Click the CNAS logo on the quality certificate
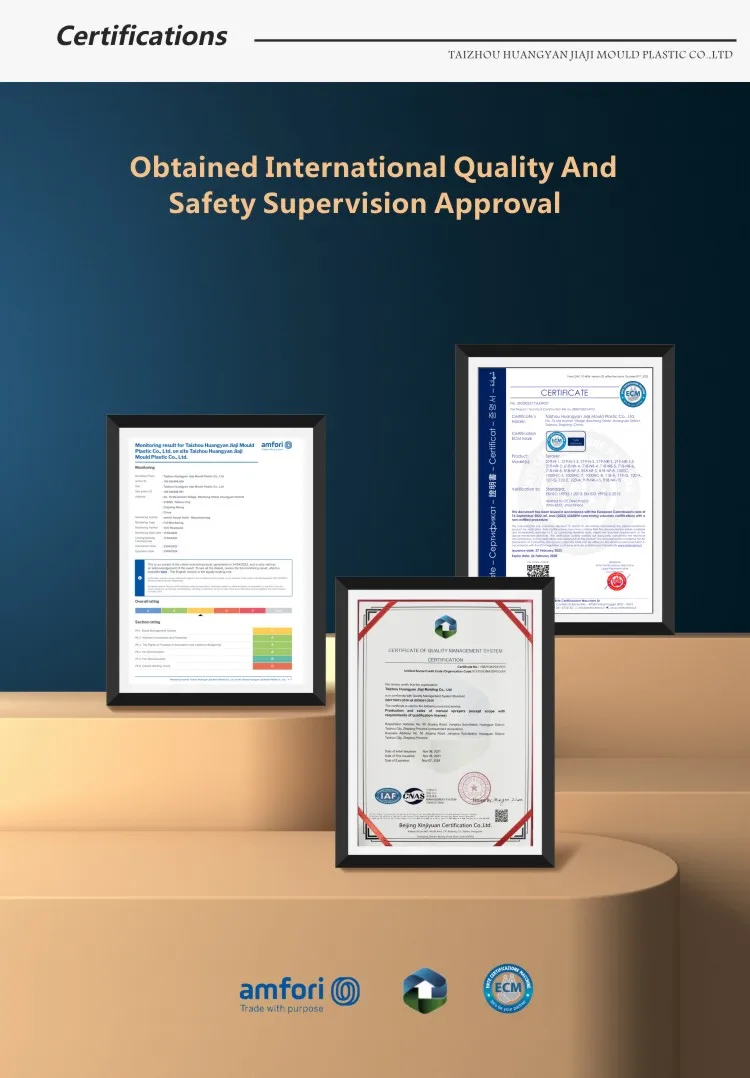This screenshot has width=750, height=1078. 414,795
